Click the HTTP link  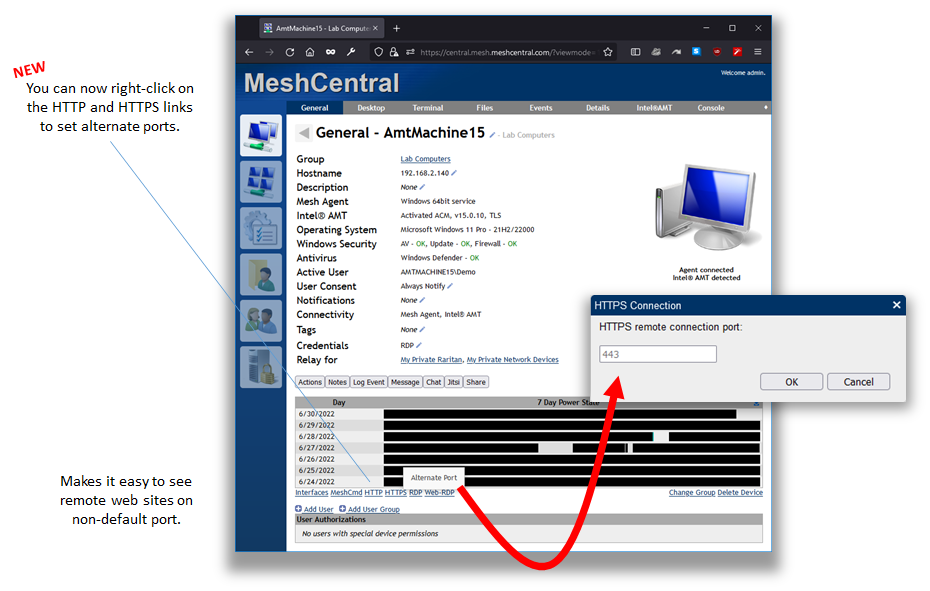[373, 492]
